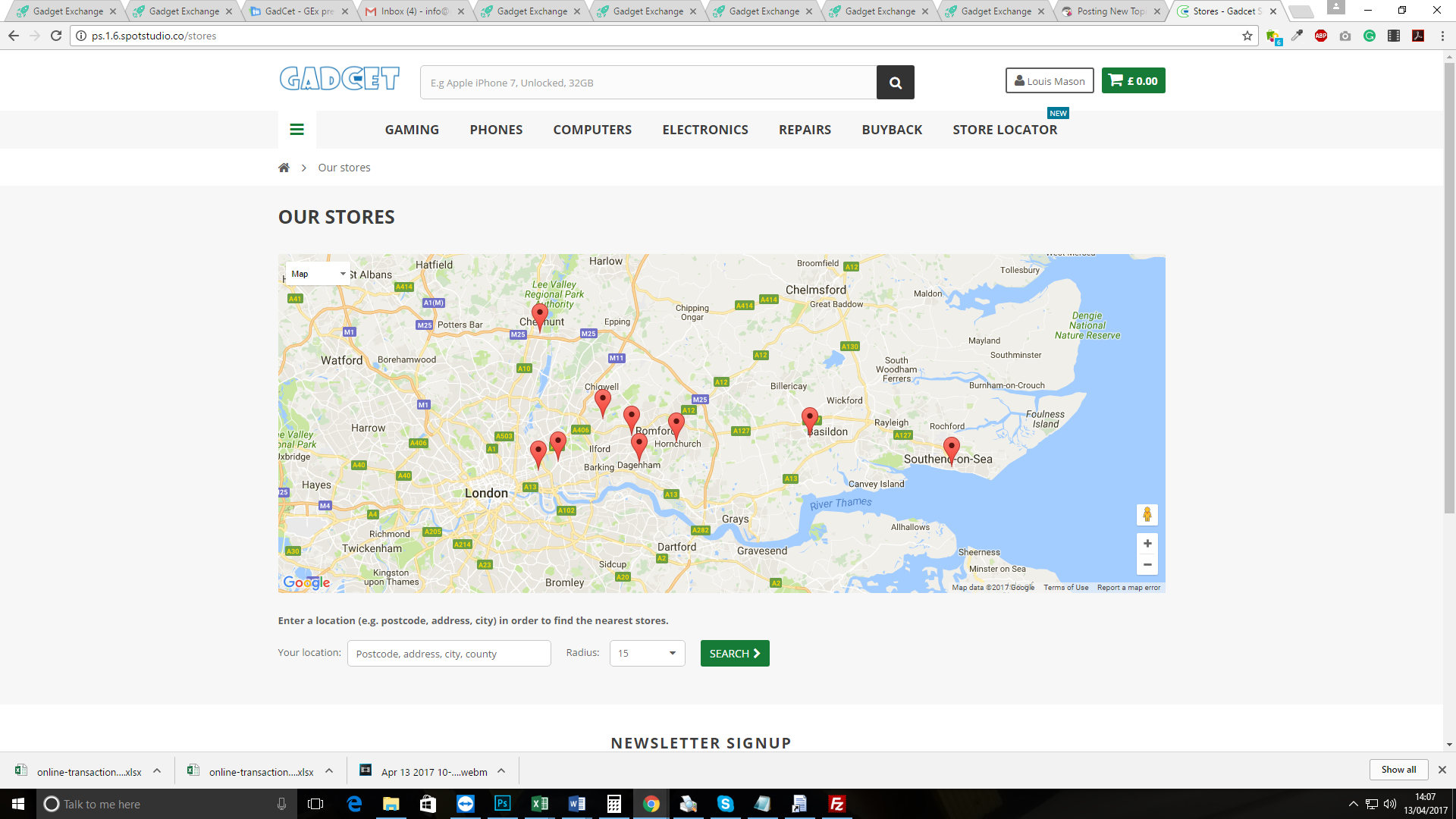1456x819 pixels.
Task: Zoom out on the map
Action: pos(1147,565)
